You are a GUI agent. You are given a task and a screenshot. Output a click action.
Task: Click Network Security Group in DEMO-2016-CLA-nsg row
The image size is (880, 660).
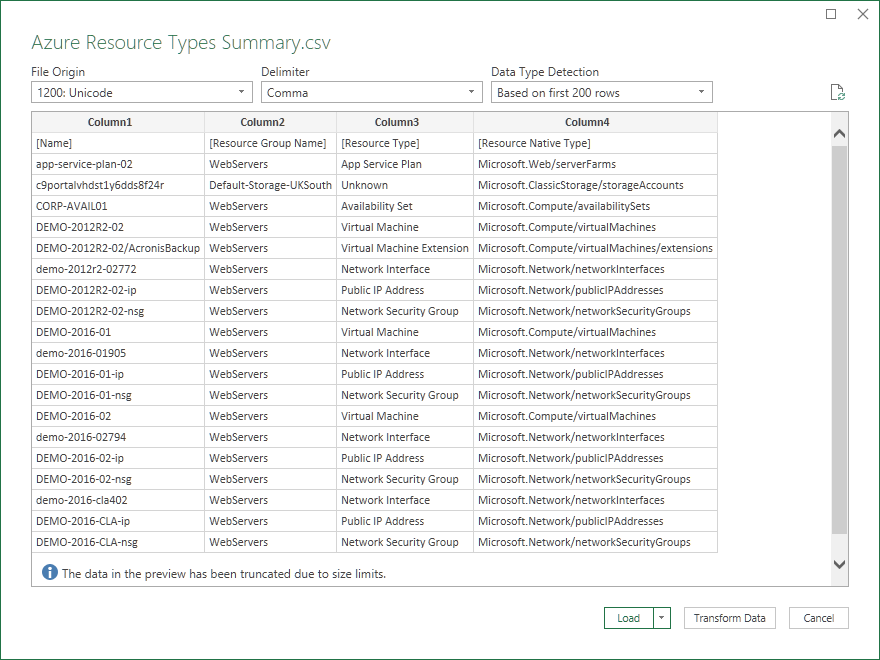[x=405, y=542]
